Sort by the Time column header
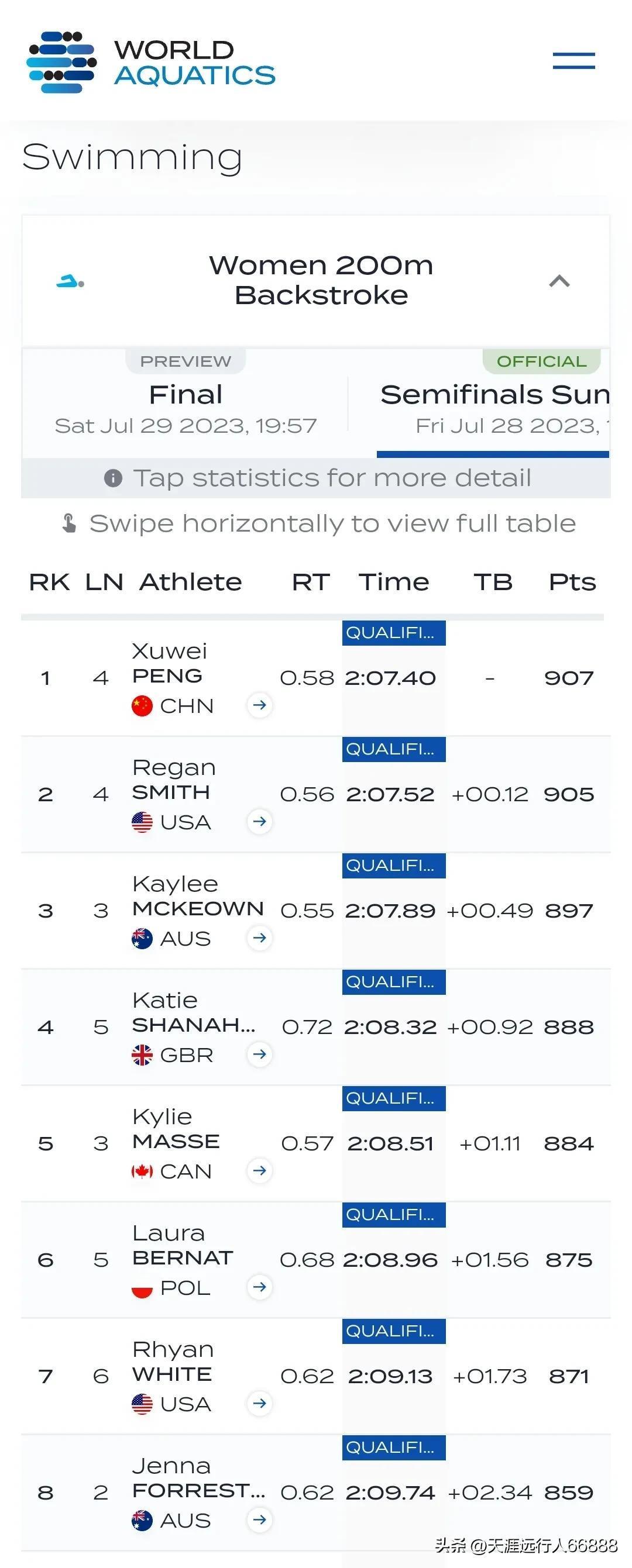 coord(393,582)
